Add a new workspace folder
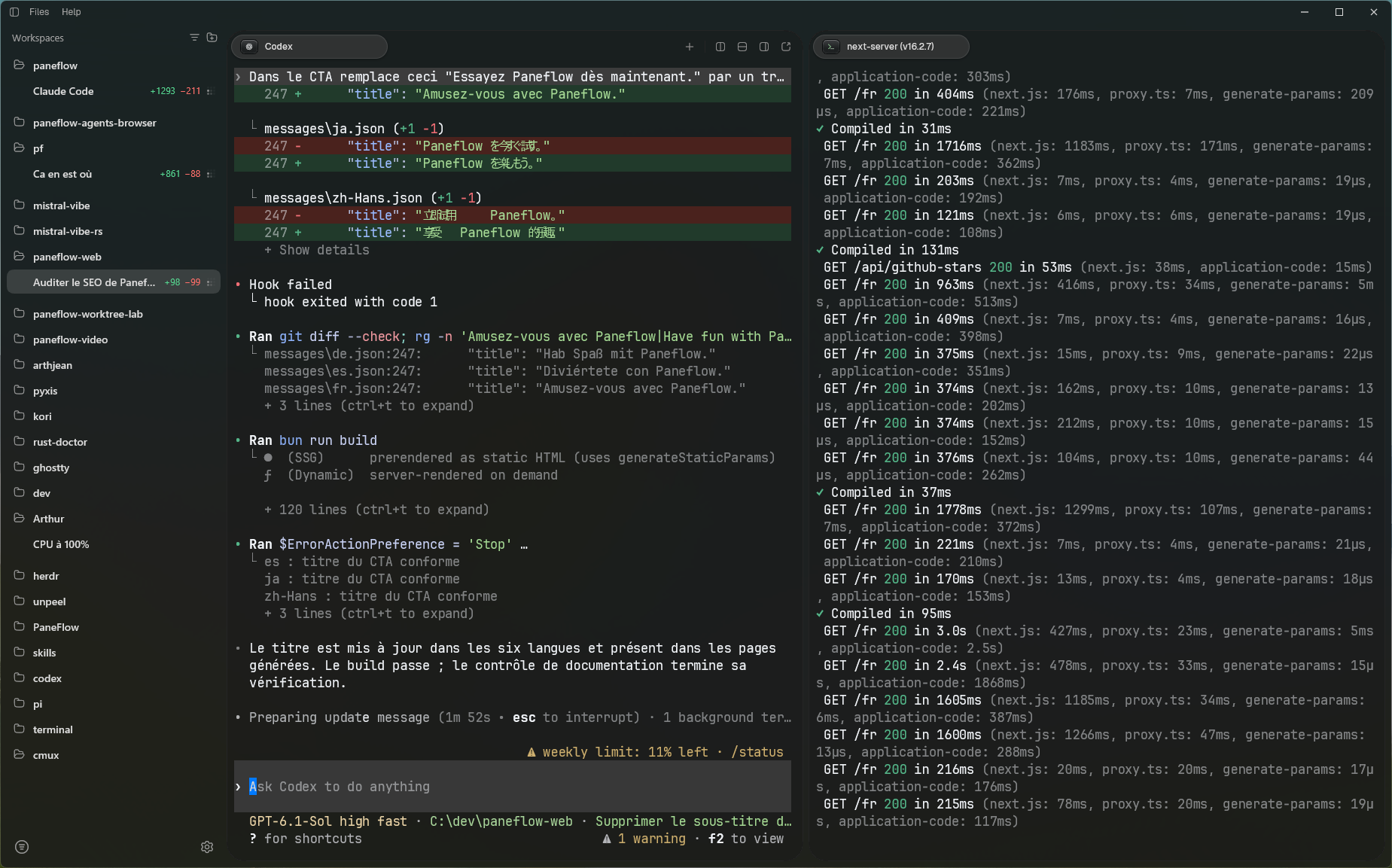The height and width of the screenshot is (868, 1392). [x=212, y=38]
